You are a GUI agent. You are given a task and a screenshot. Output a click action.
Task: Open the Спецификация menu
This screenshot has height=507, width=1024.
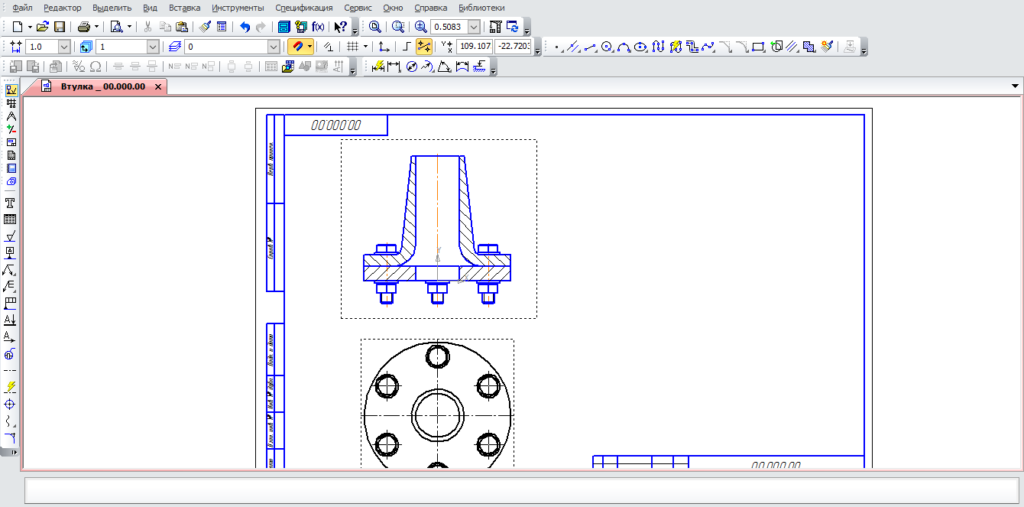pyautogui.click(x=304, y=8)
